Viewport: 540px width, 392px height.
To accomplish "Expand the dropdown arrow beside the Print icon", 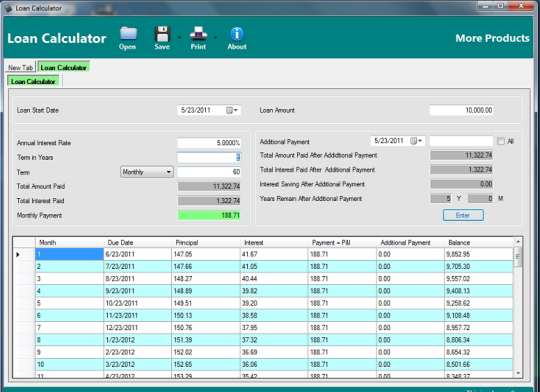I will coord(216,37).
